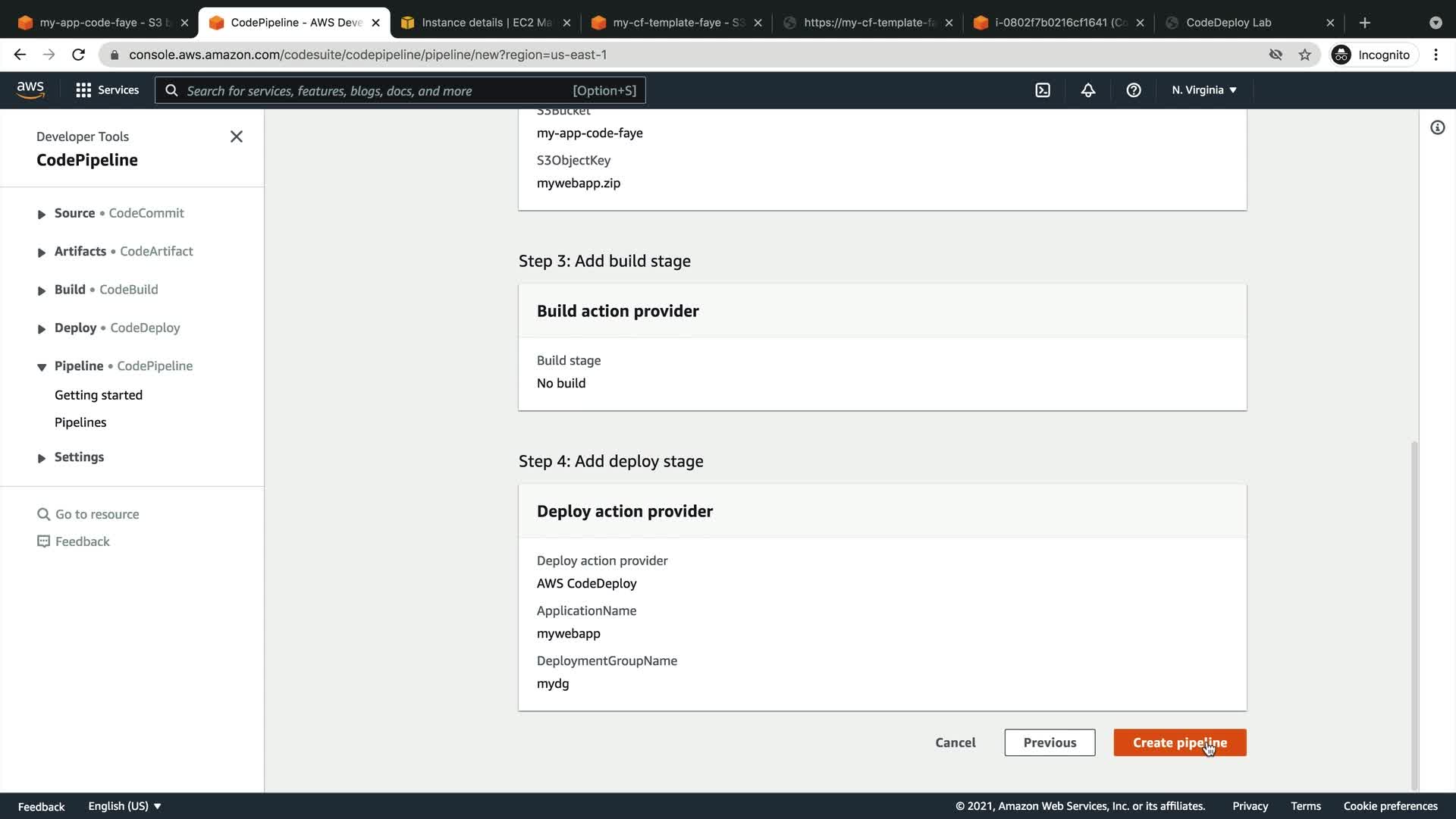
Task: Collapse the Pipeline CodePipeline section
Action: (x=42, y=367)
